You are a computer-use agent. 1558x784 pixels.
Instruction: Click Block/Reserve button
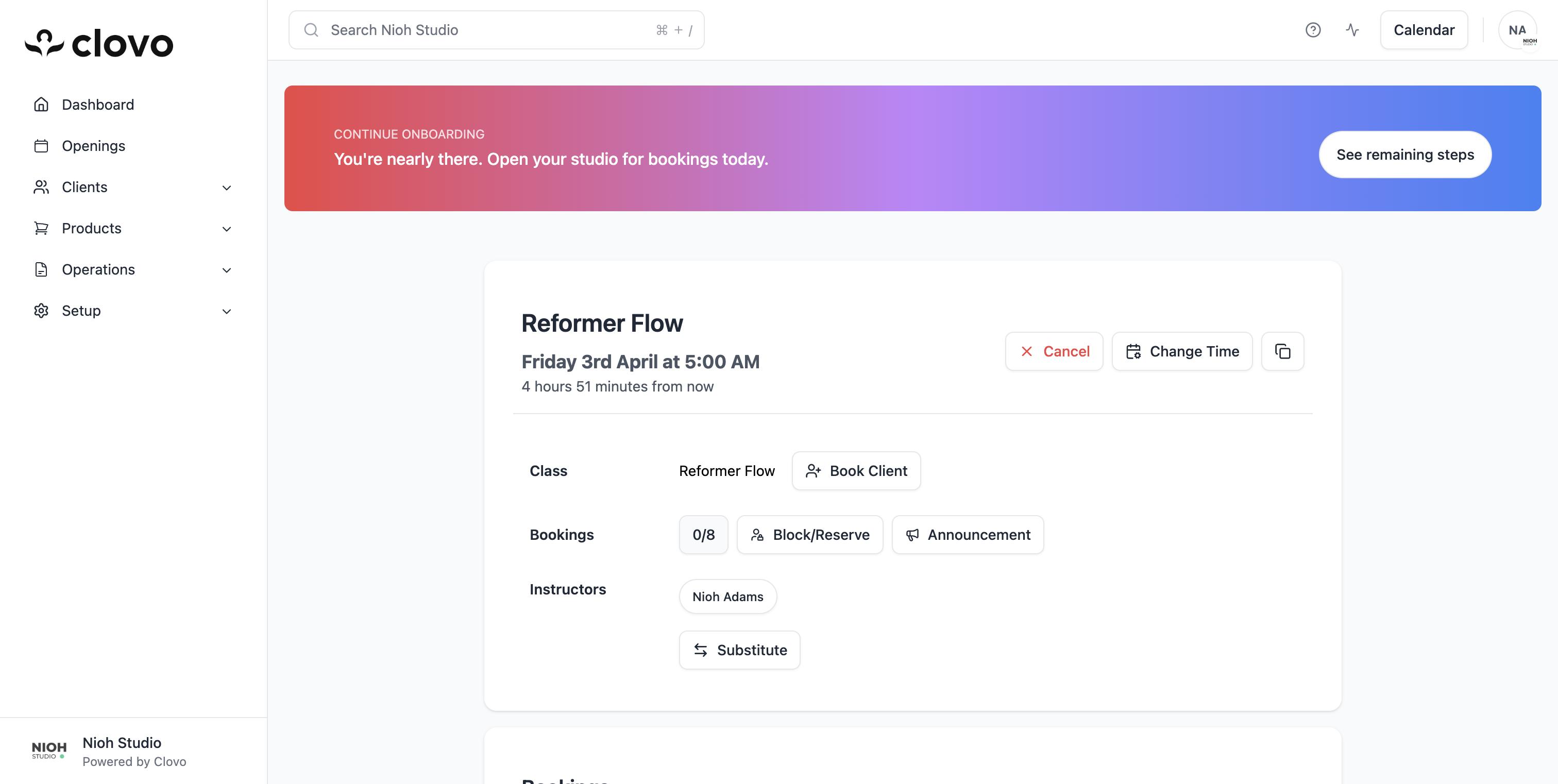[809, 534]
